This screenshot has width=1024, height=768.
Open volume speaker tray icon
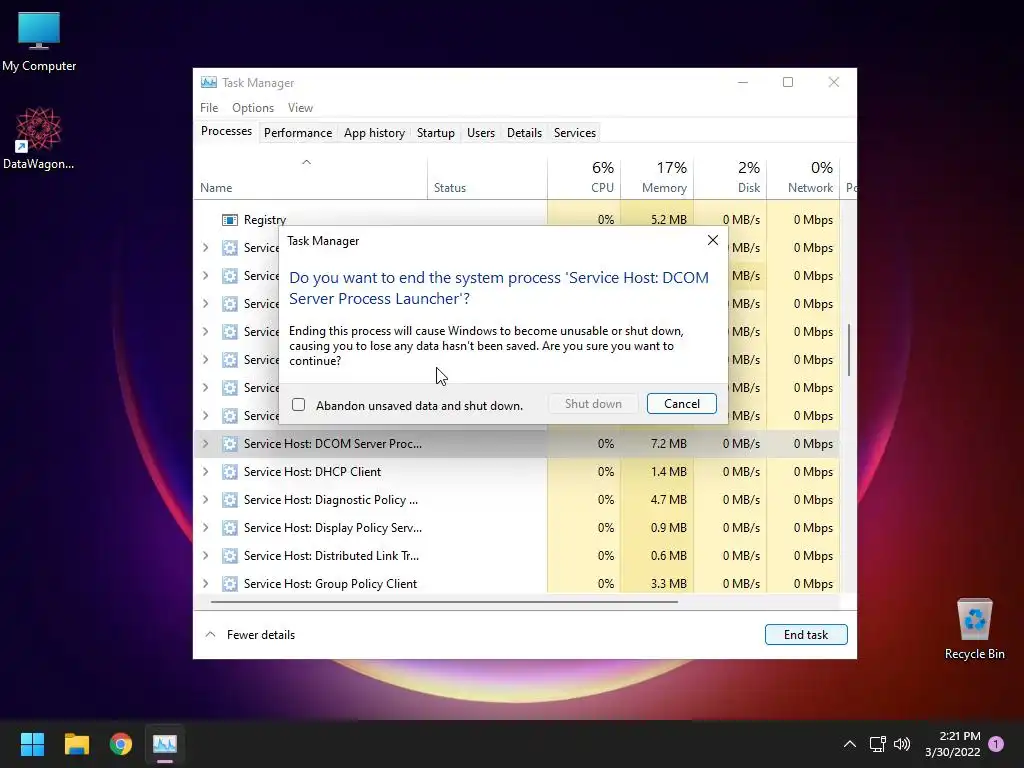coord(902,744)
